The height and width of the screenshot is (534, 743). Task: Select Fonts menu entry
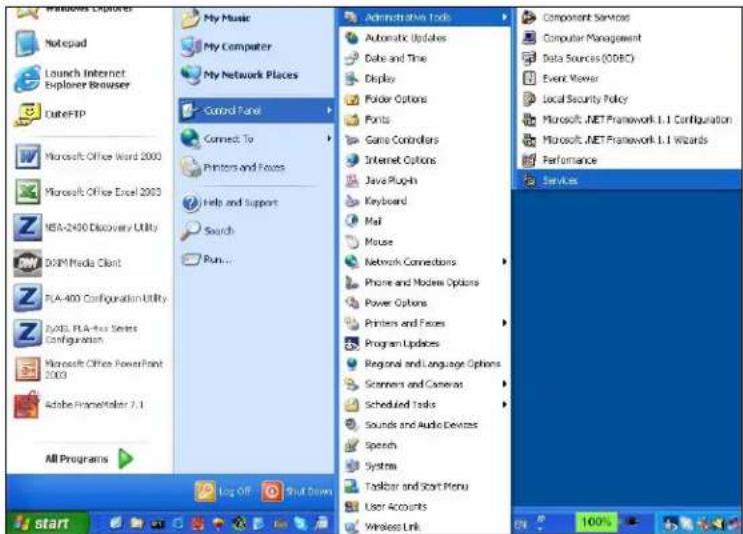pos(425,119)
